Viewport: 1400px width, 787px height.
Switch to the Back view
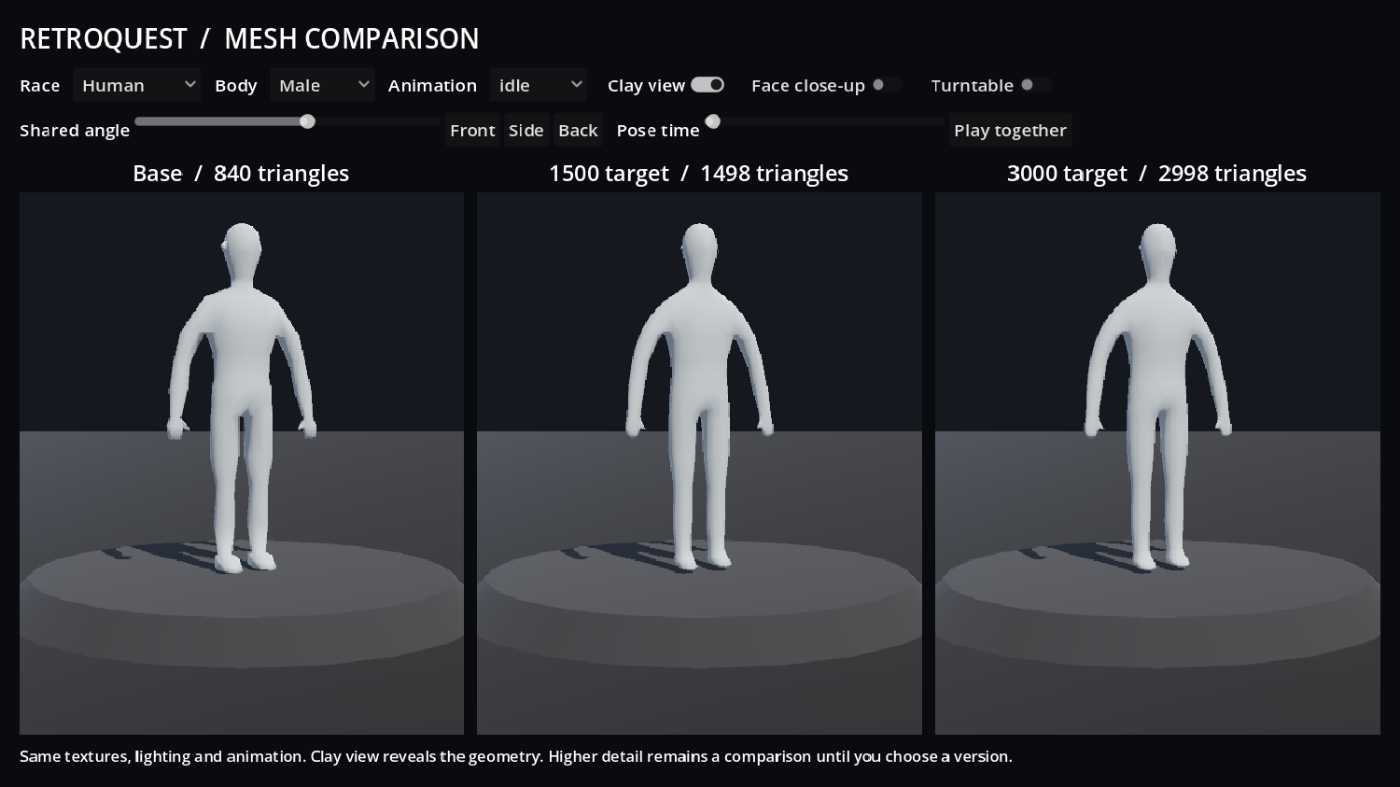pos(578,130)
